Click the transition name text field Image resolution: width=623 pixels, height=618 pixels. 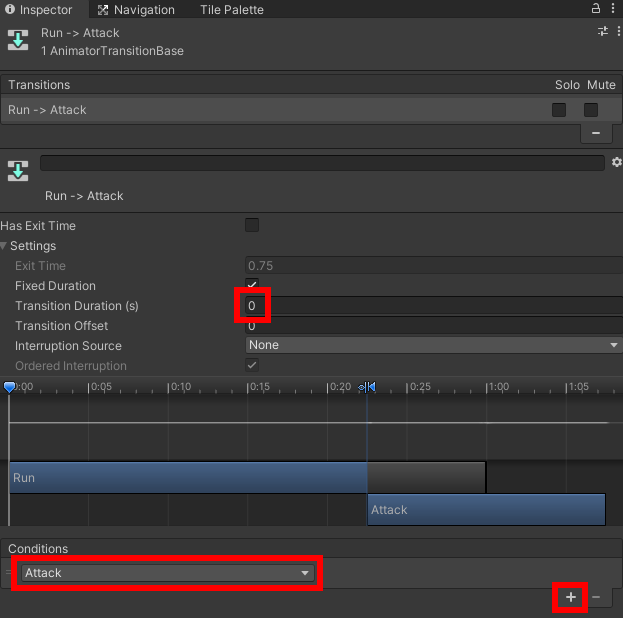pos(322,163)
